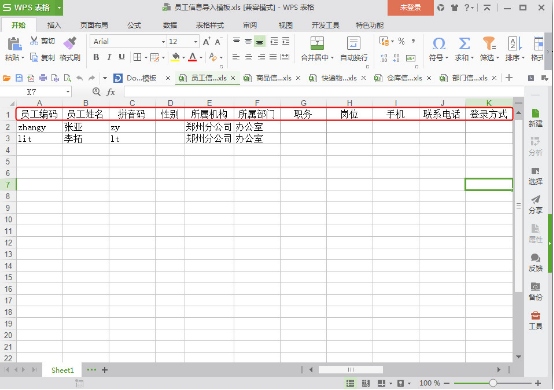This screenshot has width=554, height=390.
Task: Toggle italic formatting
Action: click(109, 57)
